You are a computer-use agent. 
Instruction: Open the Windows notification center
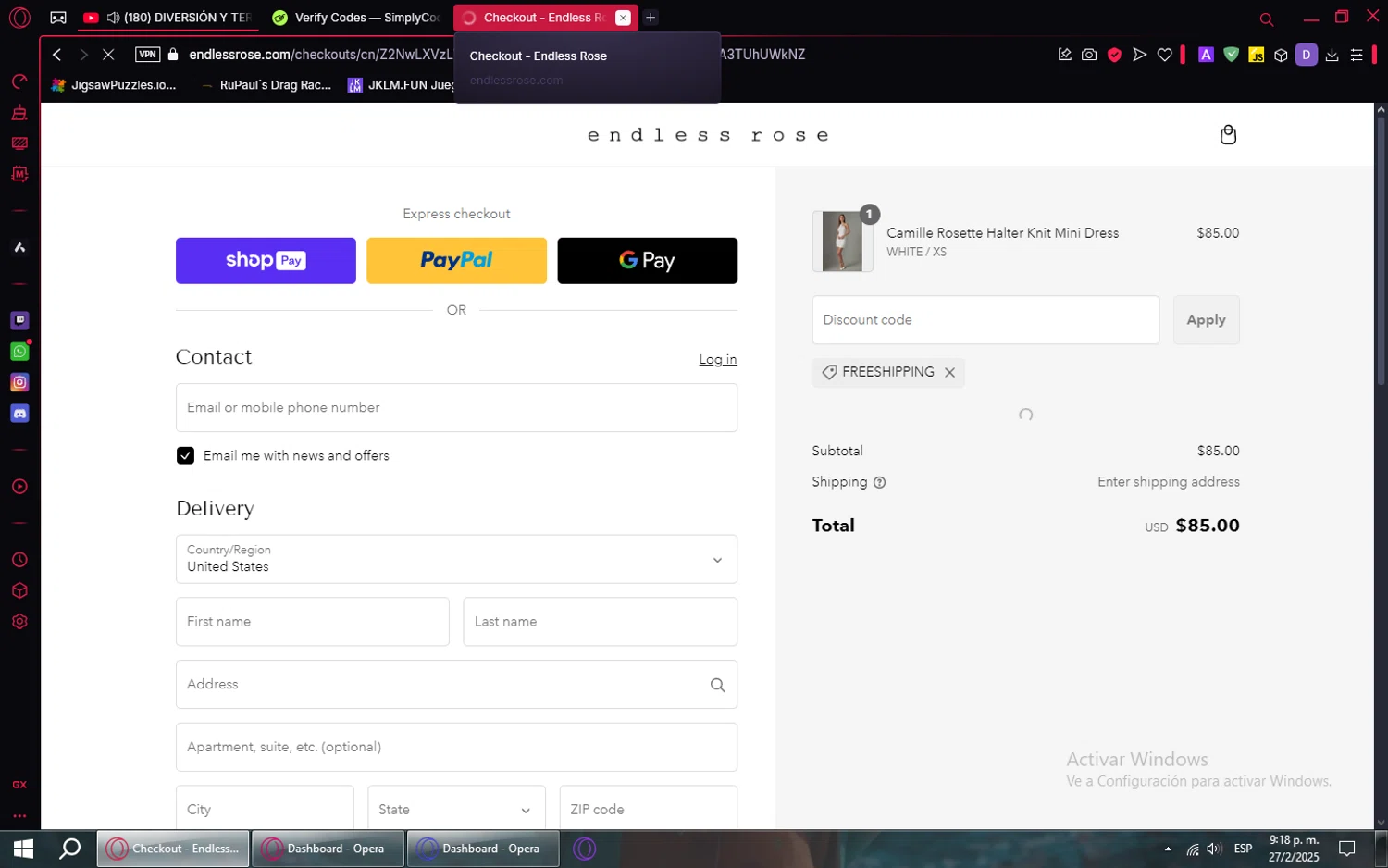1347,849
